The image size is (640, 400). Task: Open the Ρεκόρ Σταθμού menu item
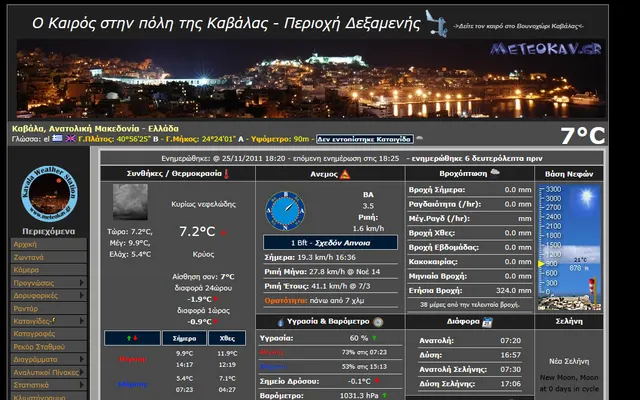49,347
